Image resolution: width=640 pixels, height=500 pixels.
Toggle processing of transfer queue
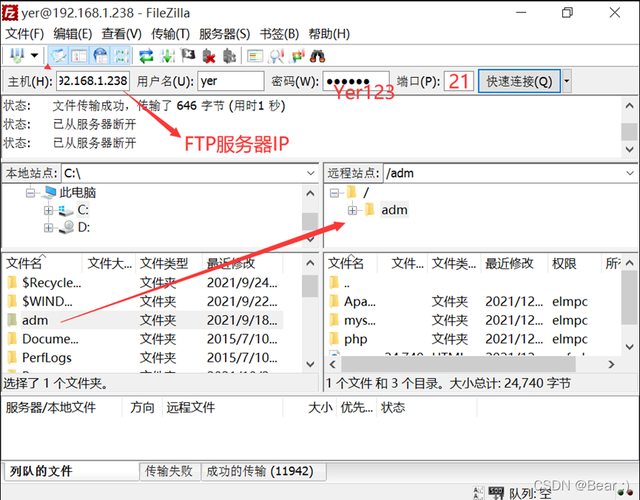click(x=167, y=56)
